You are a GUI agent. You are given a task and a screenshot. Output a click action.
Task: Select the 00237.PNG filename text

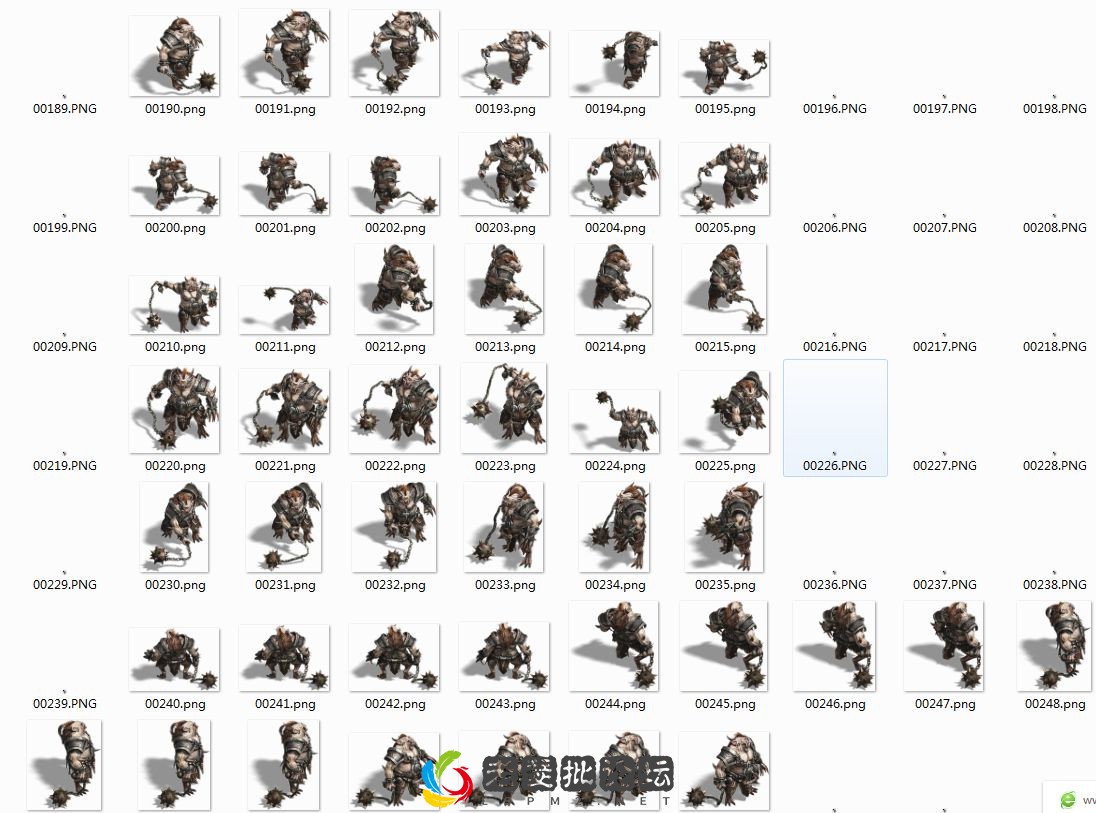944,584
